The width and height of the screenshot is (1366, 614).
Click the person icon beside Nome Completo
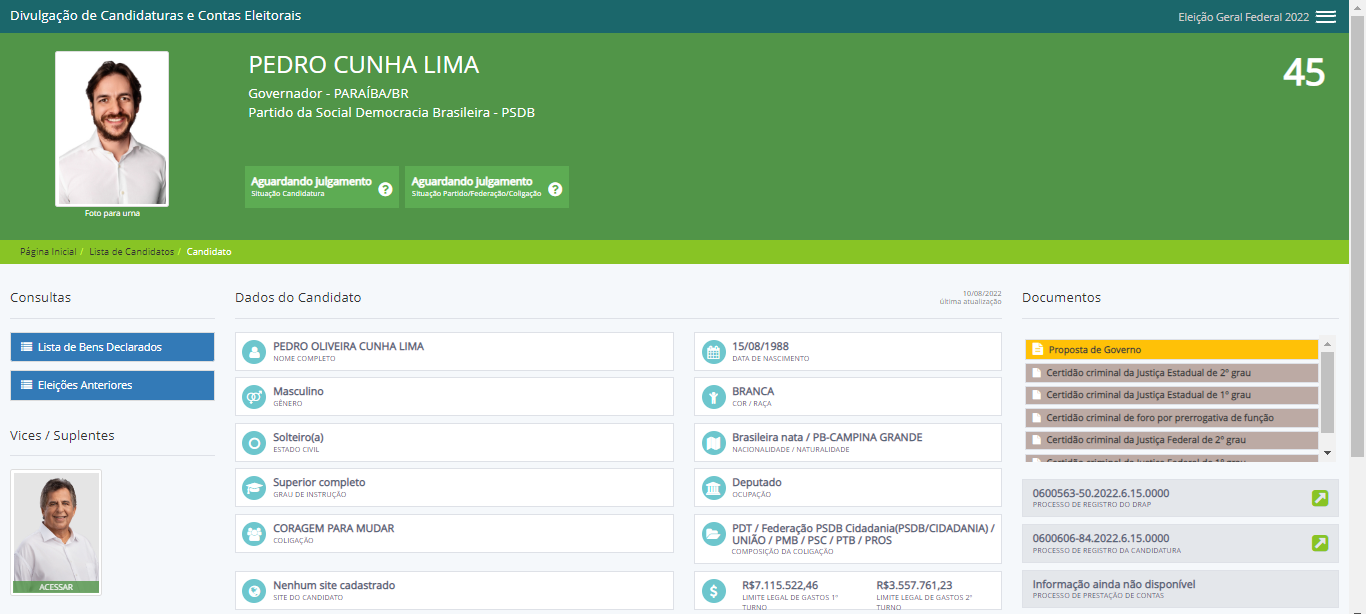(254, 351)
